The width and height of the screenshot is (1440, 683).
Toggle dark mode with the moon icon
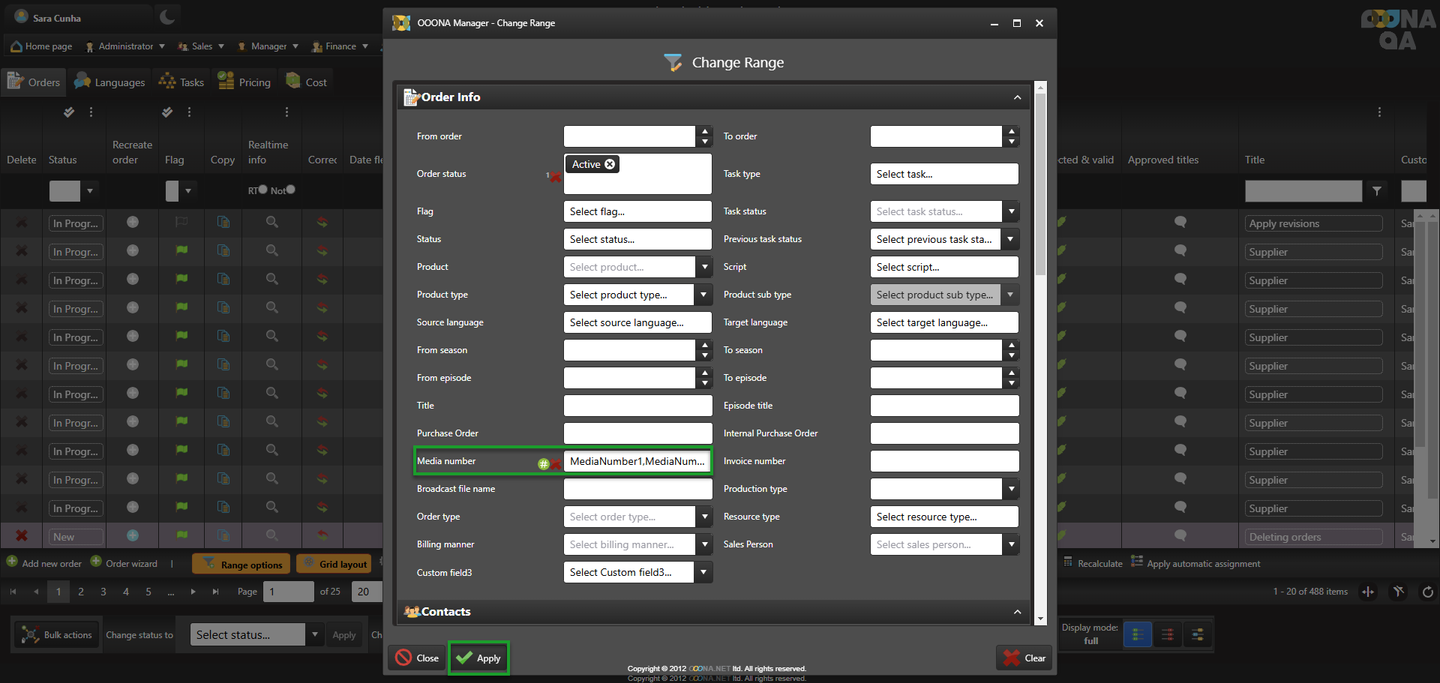coord(167,17)
